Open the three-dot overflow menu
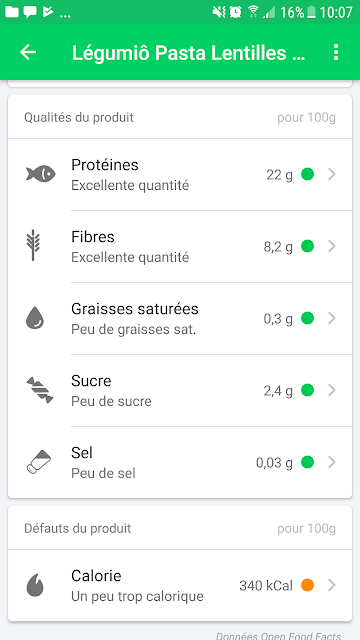The height and width of the screenshot is (640, 360). pyautogui.click(x=336, y=52)
